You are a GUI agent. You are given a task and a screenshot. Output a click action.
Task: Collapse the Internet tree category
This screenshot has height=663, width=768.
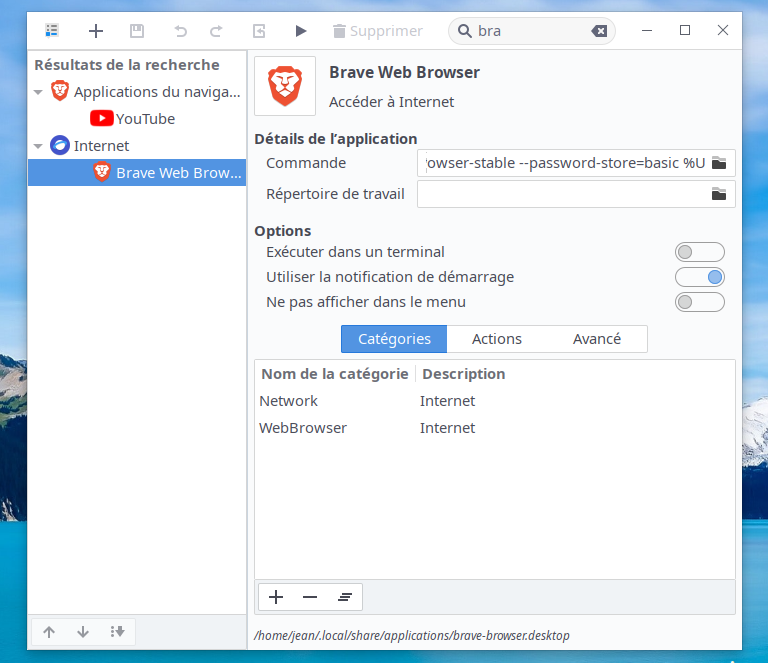tap(38, 146)
